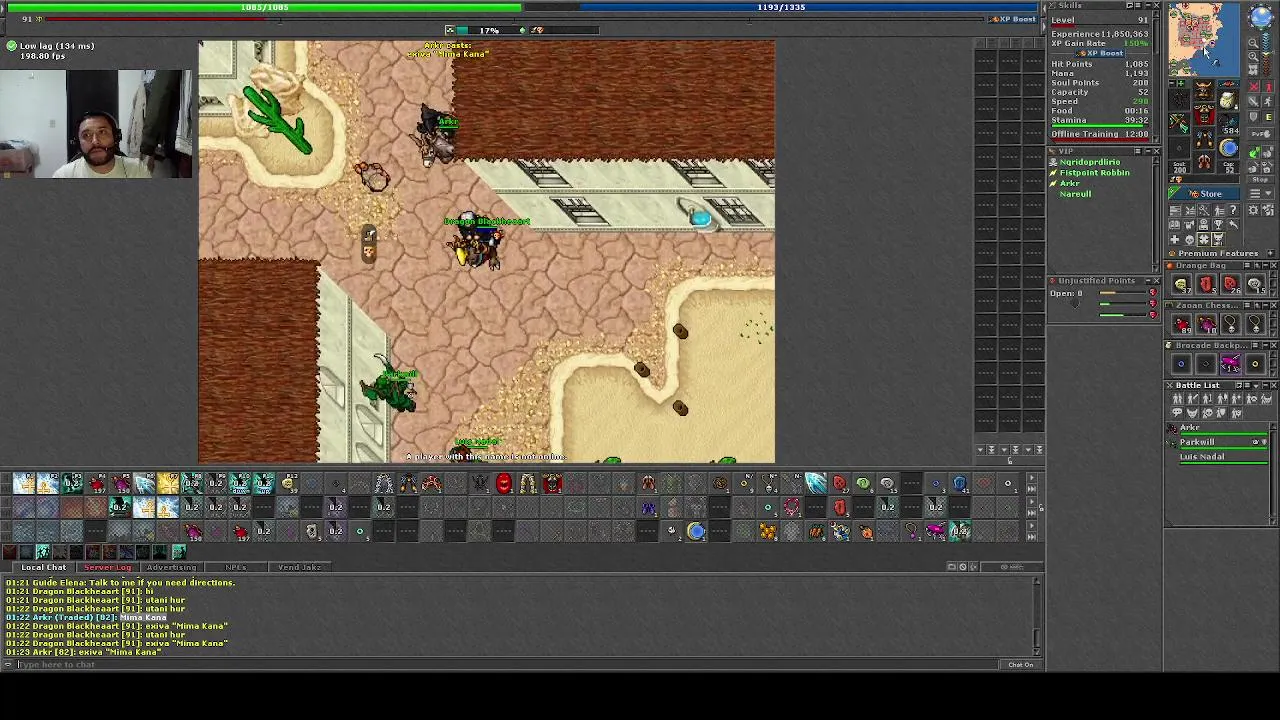Toggle the shield defensive mode icon
The image size is (1280, 720).
(x=1254, y=116)
